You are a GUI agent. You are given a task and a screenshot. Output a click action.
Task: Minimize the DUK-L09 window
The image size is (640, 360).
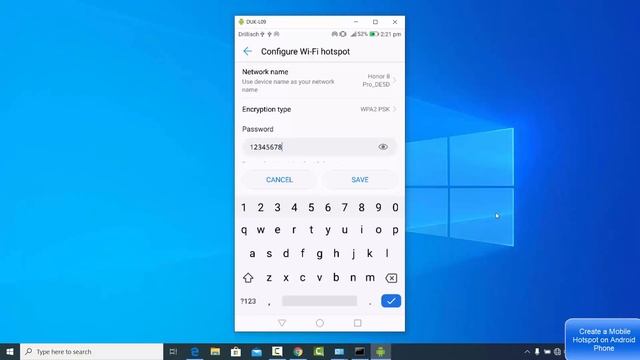(356, 22)
